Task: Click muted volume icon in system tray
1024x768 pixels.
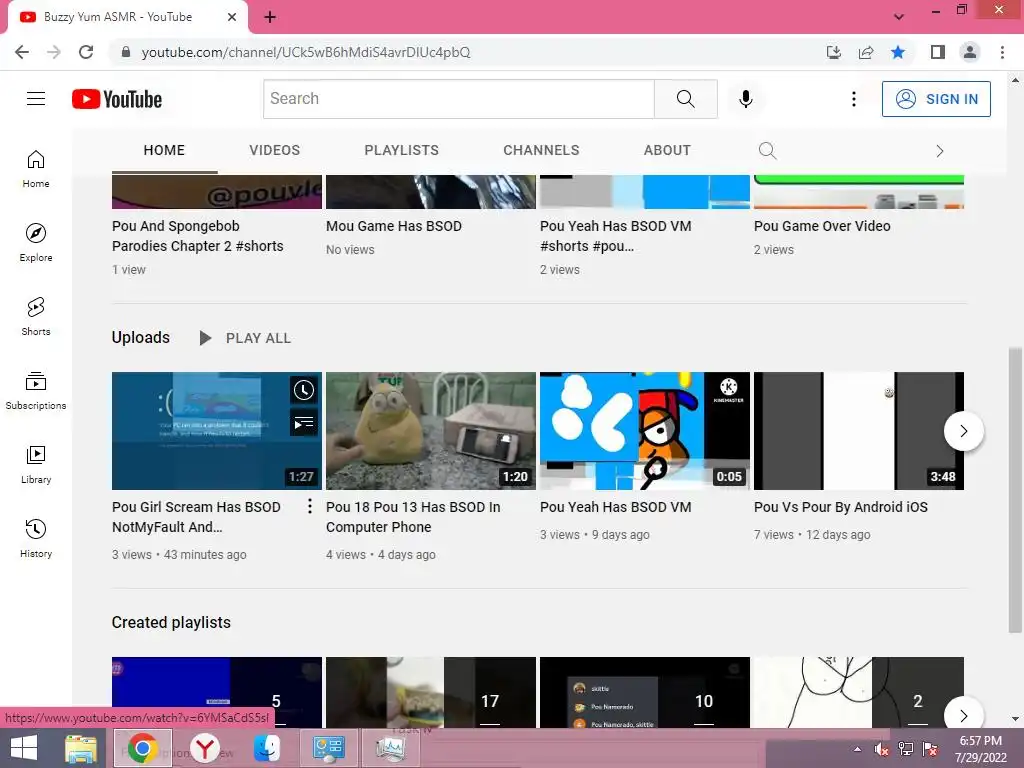Action: 881,749
